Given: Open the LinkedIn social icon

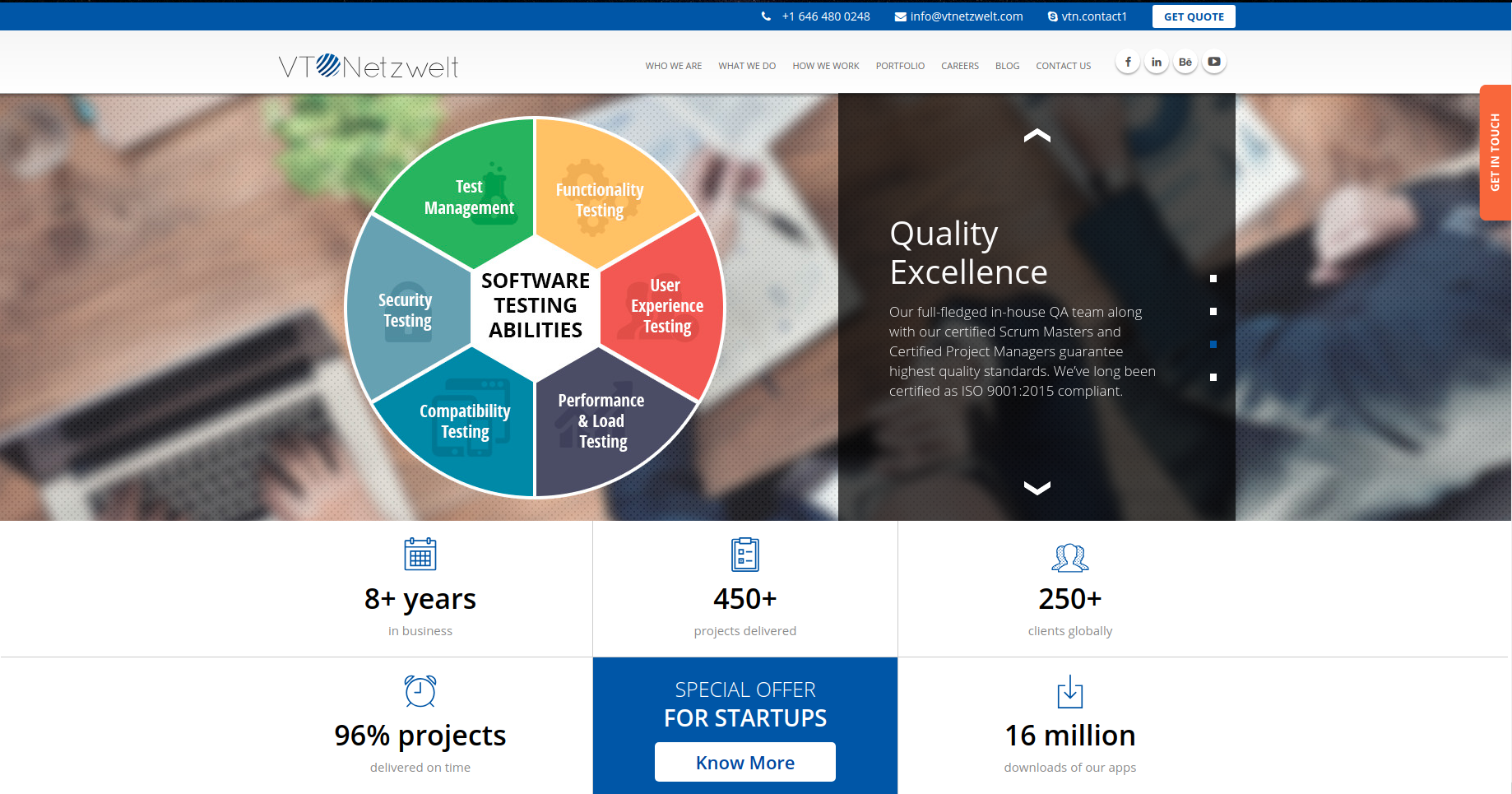Looking at the screenshot, I should coord(1157,62).
